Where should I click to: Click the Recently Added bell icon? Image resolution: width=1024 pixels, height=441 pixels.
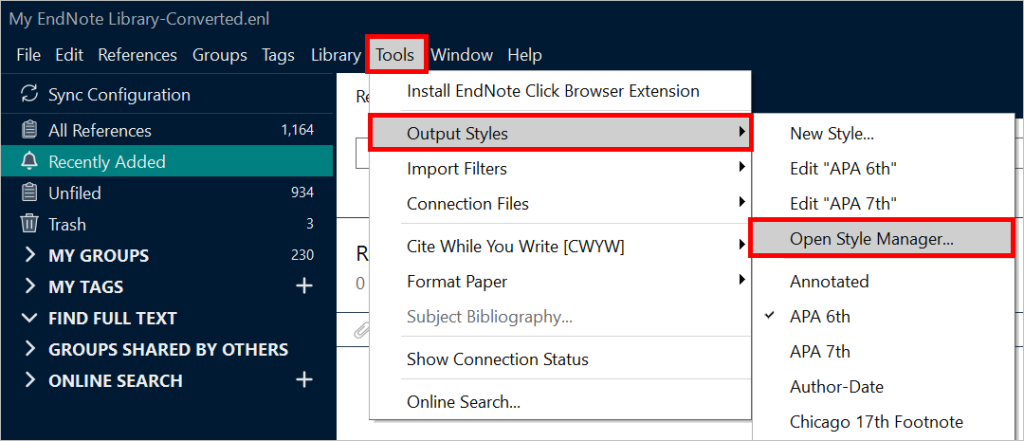pyautogui.click(x=29, y=161)
